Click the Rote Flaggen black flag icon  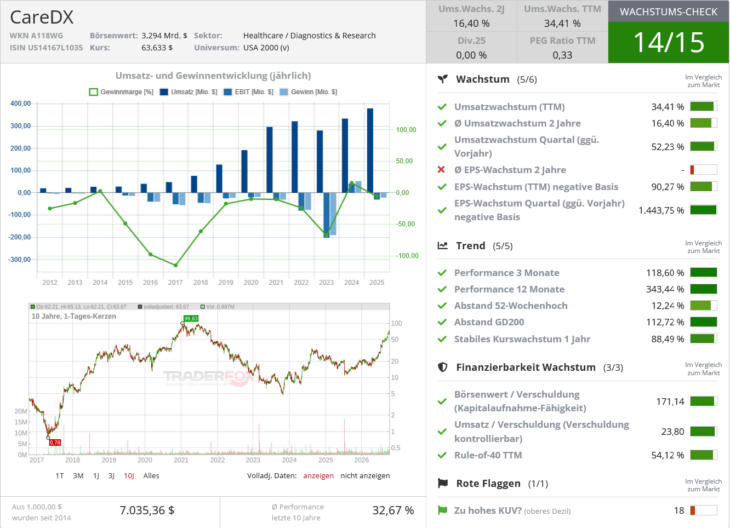tap(443, 483)
